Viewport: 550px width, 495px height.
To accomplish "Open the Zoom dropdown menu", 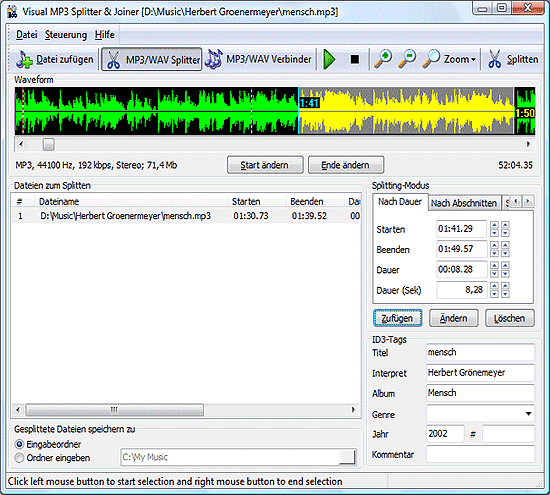I will coord(449,59).
